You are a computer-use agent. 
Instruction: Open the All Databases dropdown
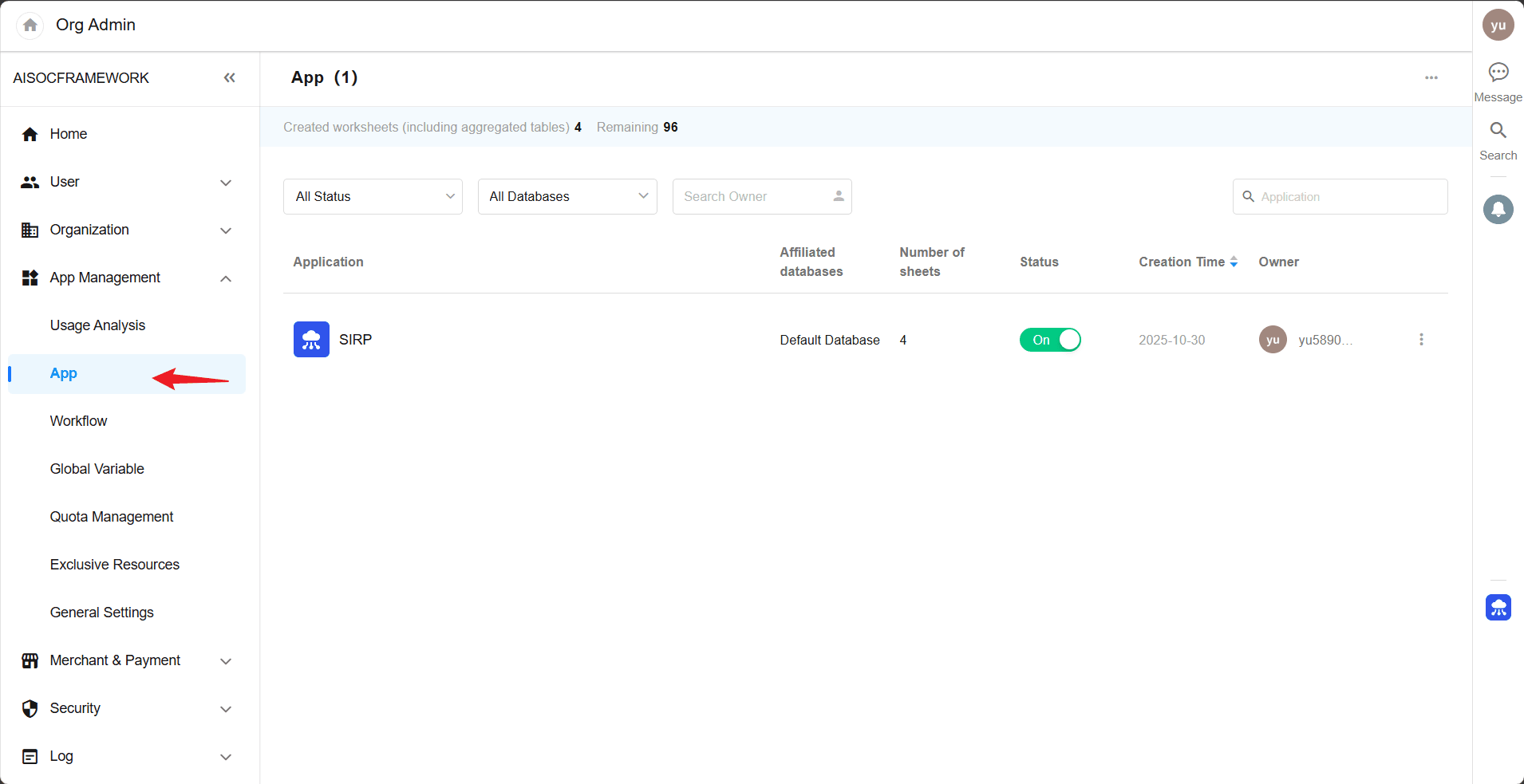pos(567,197)
